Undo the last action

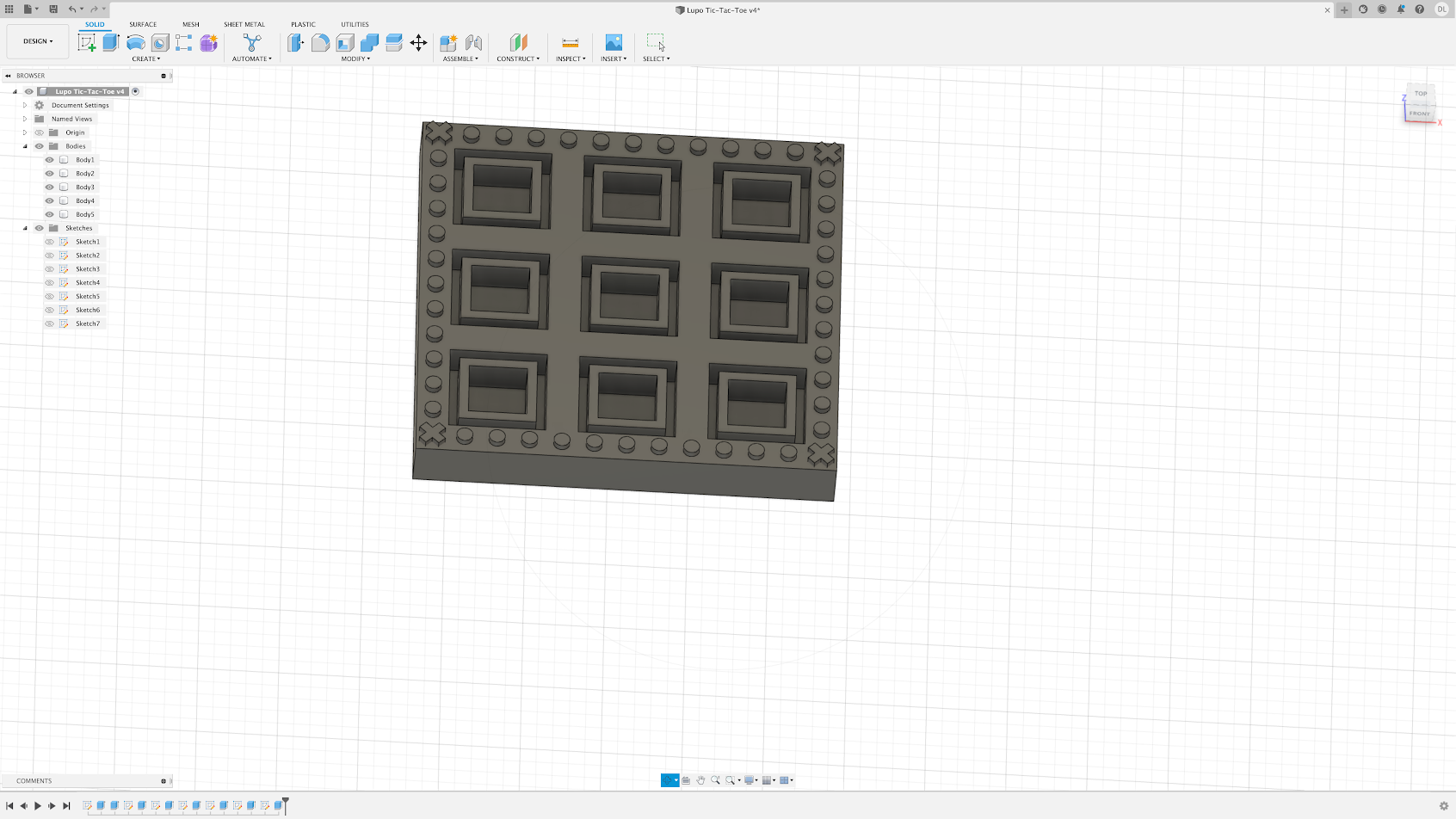(72, 9)
